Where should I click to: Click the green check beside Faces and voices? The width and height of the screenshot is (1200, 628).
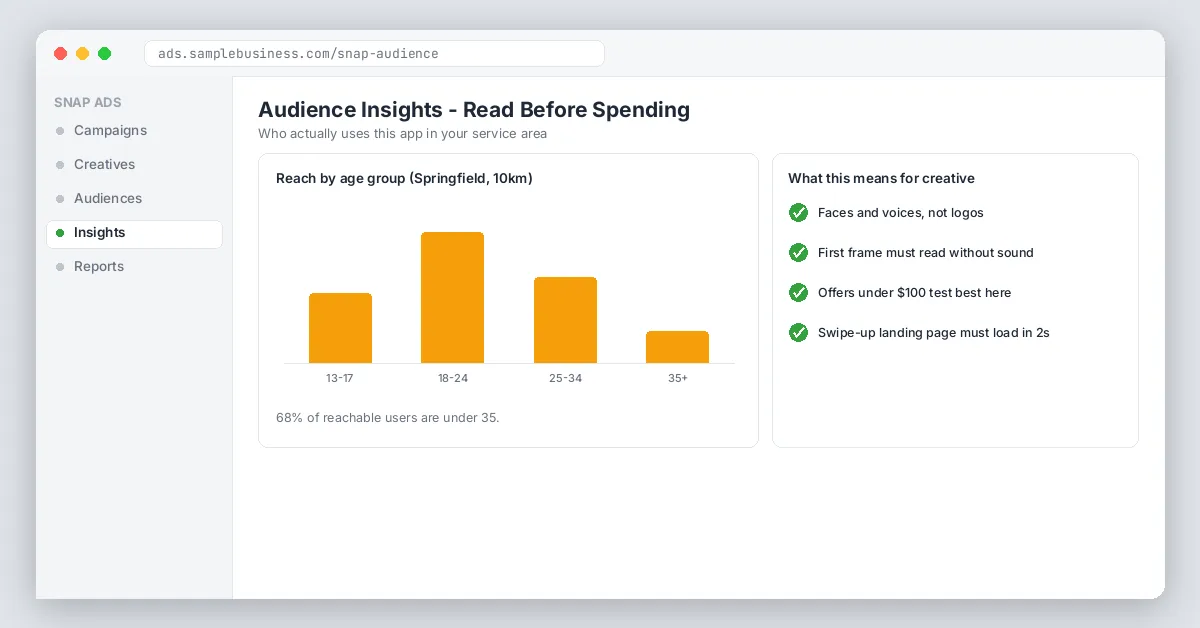tap(798, 212)
